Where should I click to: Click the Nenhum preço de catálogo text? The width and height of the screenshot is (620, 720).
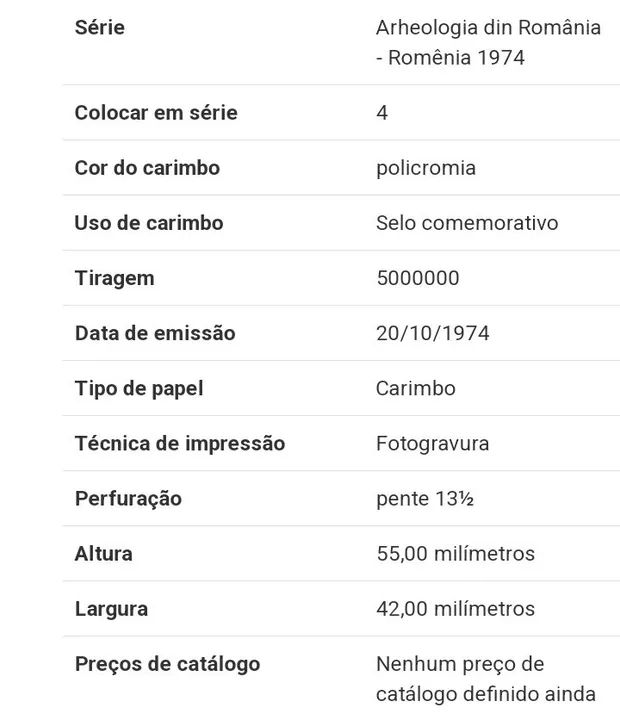[486, 678]
